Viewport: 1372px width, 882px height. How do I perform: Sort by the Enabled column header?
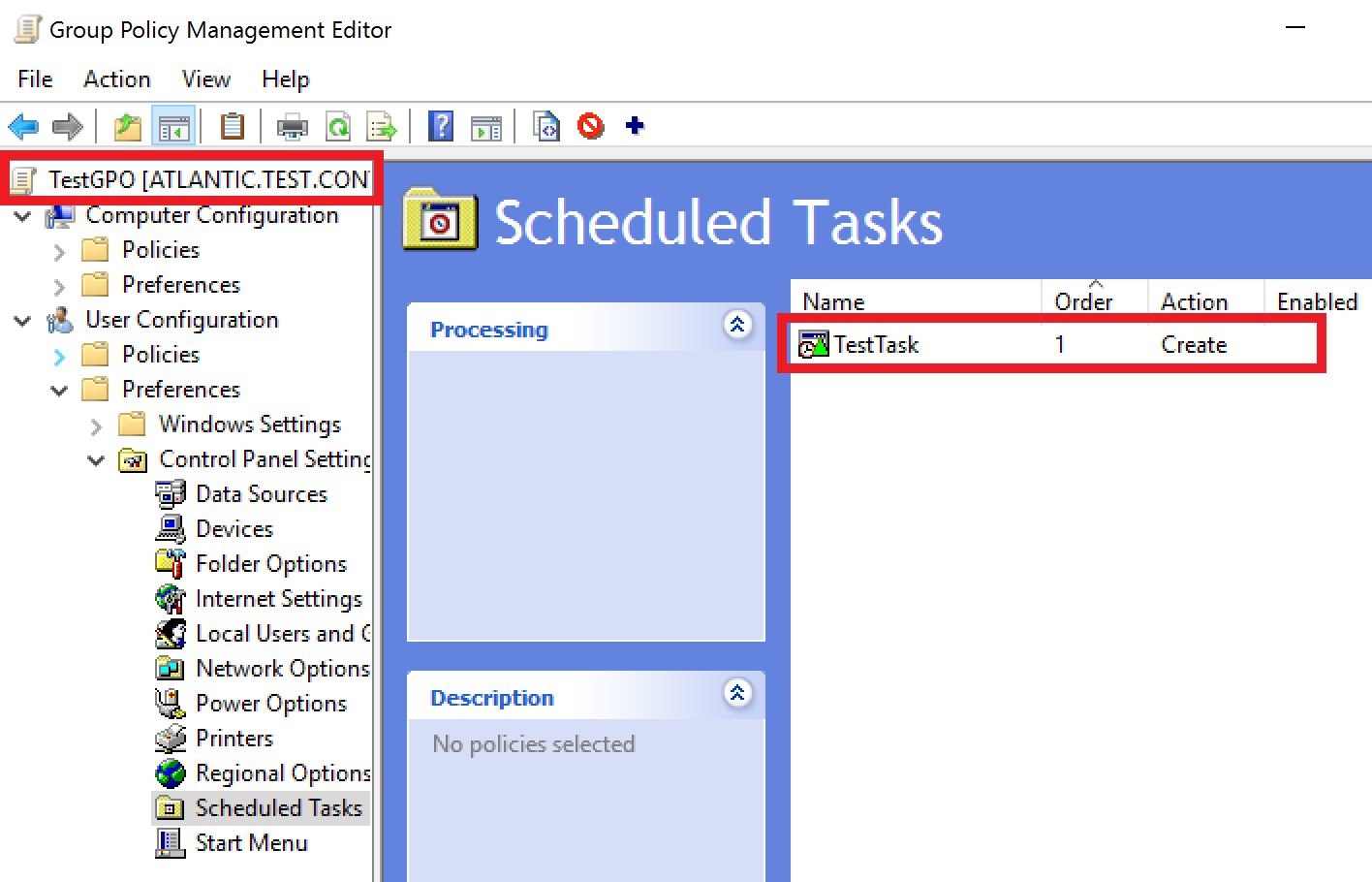[1318, 301]
